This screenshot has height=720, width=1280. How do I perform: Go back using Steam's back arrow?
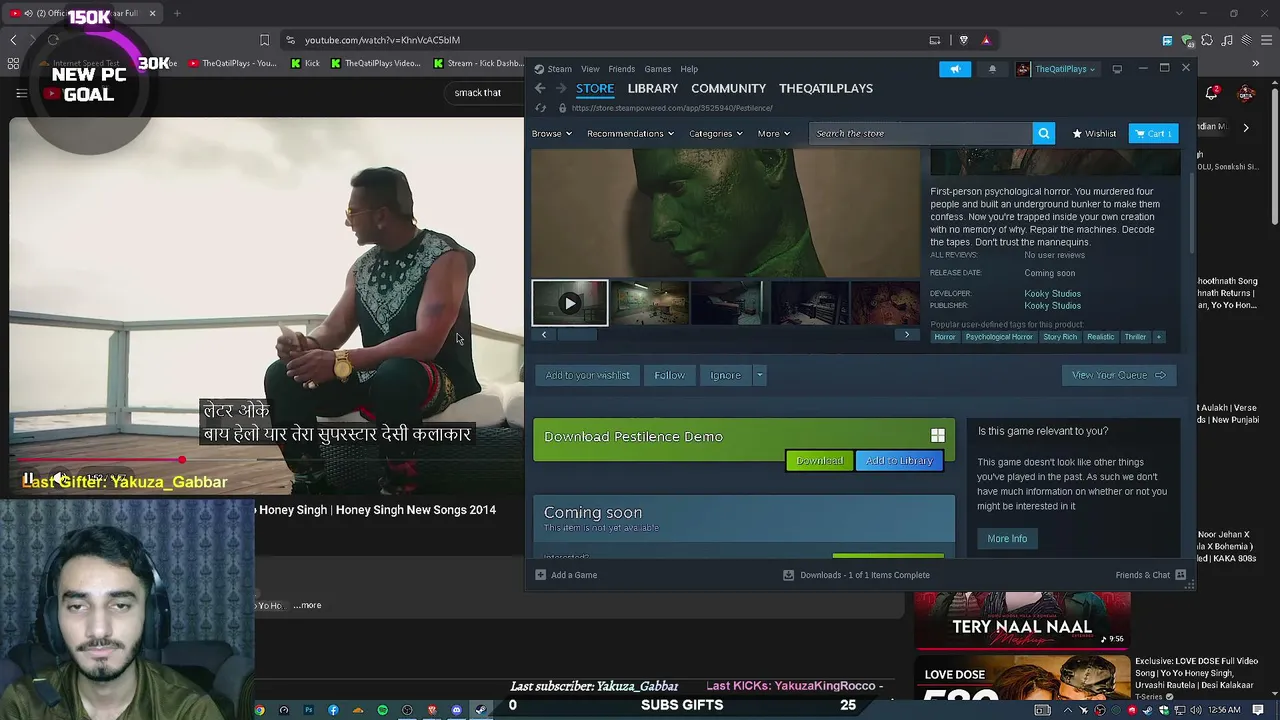tap(540, 88)
